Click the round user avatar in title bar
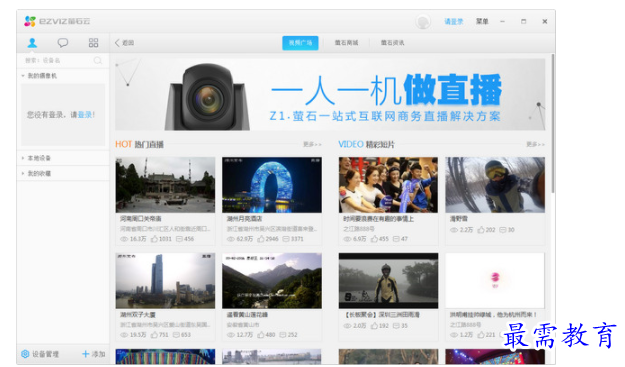The width and height of the screenshot is (625, 367). click(423, 22)
